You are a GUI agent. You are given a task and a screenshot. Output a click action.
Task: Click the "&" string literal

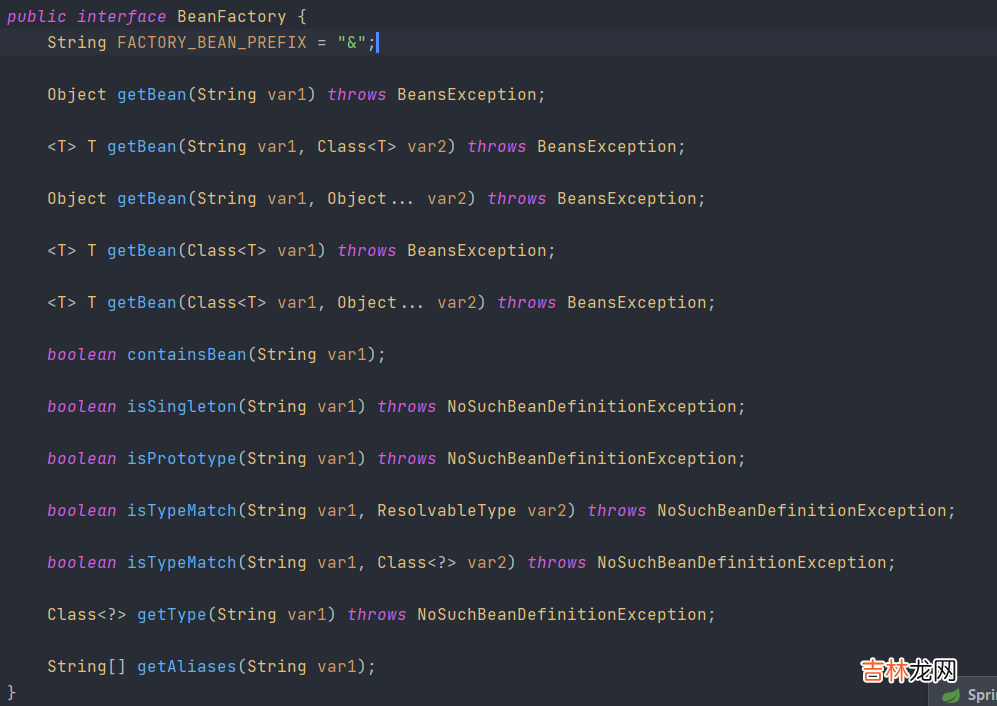click(x=351, y=42)
